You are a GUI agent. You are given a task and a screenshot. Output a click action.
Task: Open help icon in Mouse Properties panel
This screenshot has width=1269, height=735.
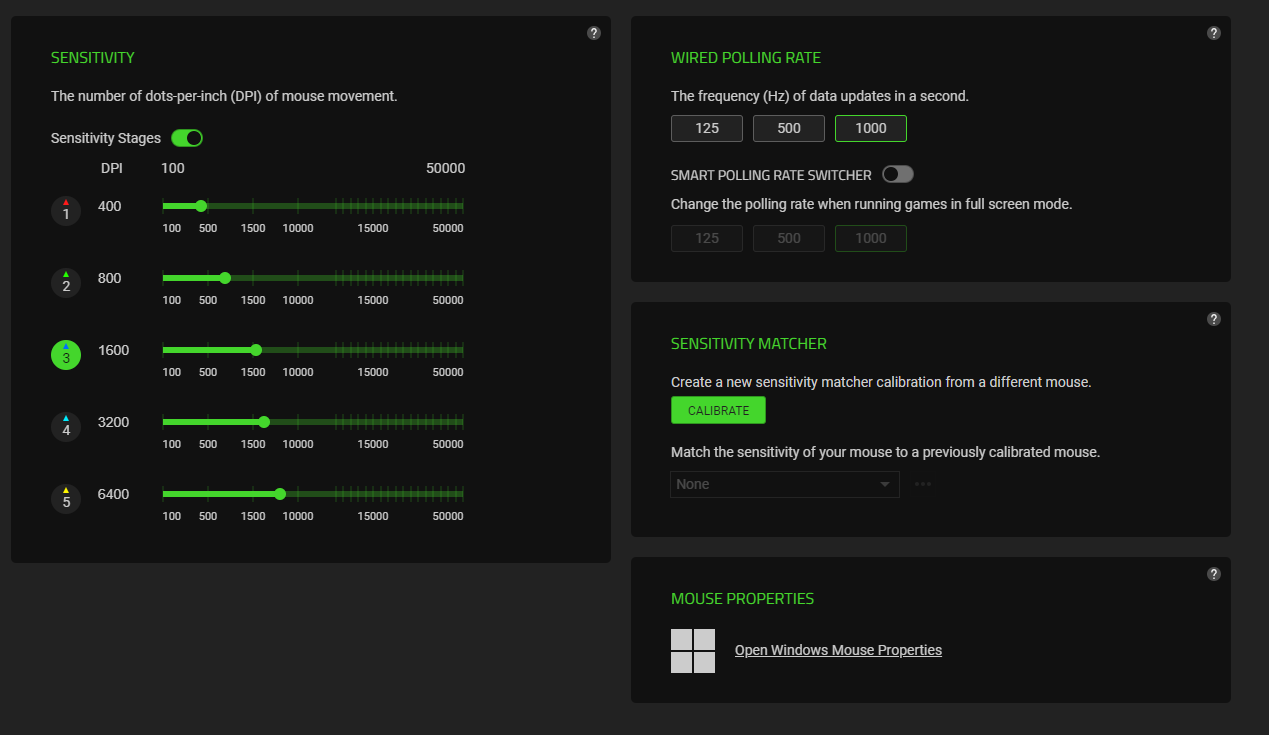tap(1214, 574)
